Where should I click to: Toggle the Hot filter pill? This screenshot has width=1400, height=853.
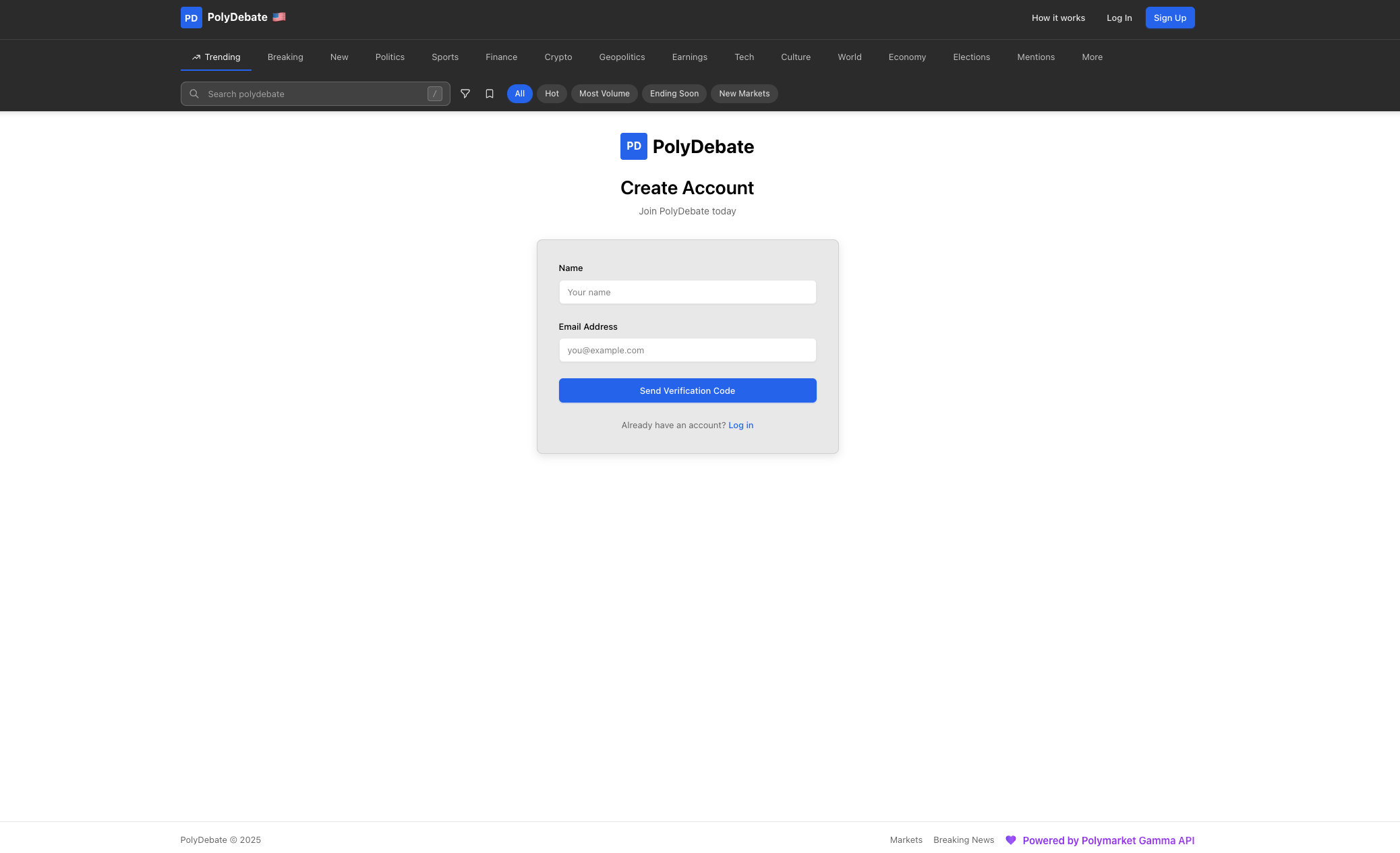[552, 94]
